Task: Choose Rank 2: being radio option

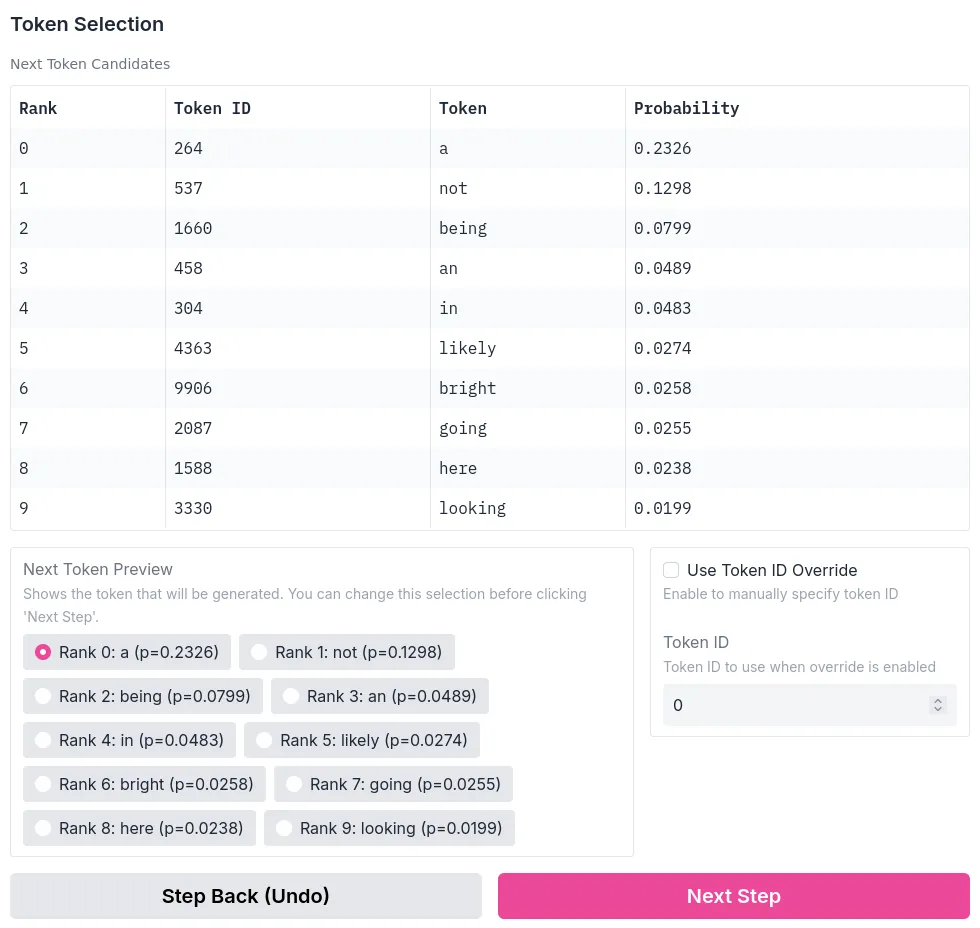Action: pyautogui.click(x=43, y=696)
